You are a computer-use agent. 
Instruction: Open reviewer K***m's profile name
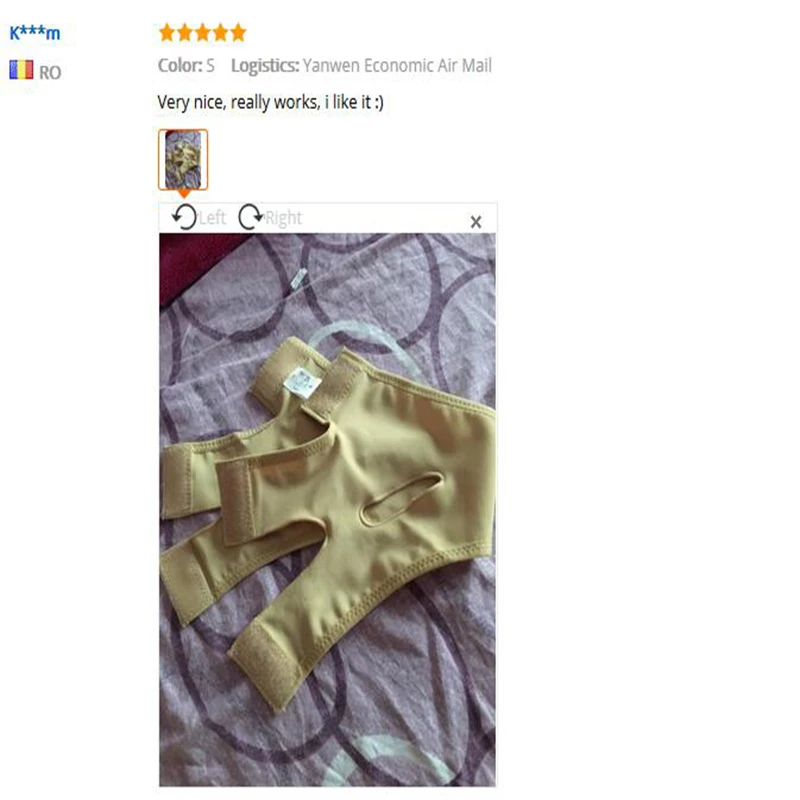35,33
